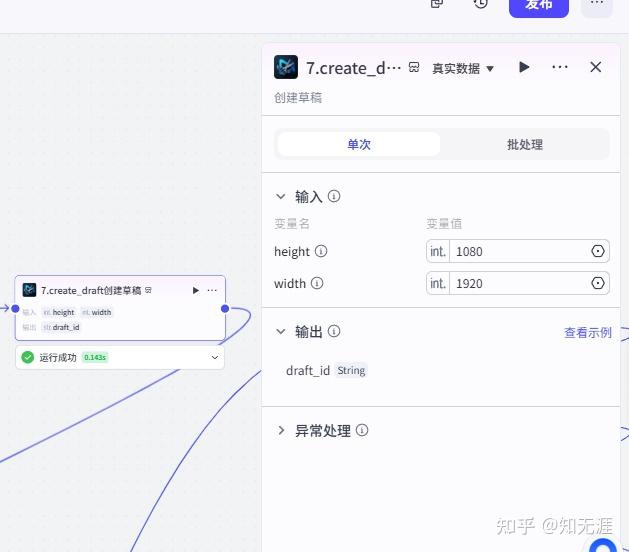Image resolution: width=629 pixels, height=552 pixels.
Task: Close the node settings panel
Action: point(596,67)
